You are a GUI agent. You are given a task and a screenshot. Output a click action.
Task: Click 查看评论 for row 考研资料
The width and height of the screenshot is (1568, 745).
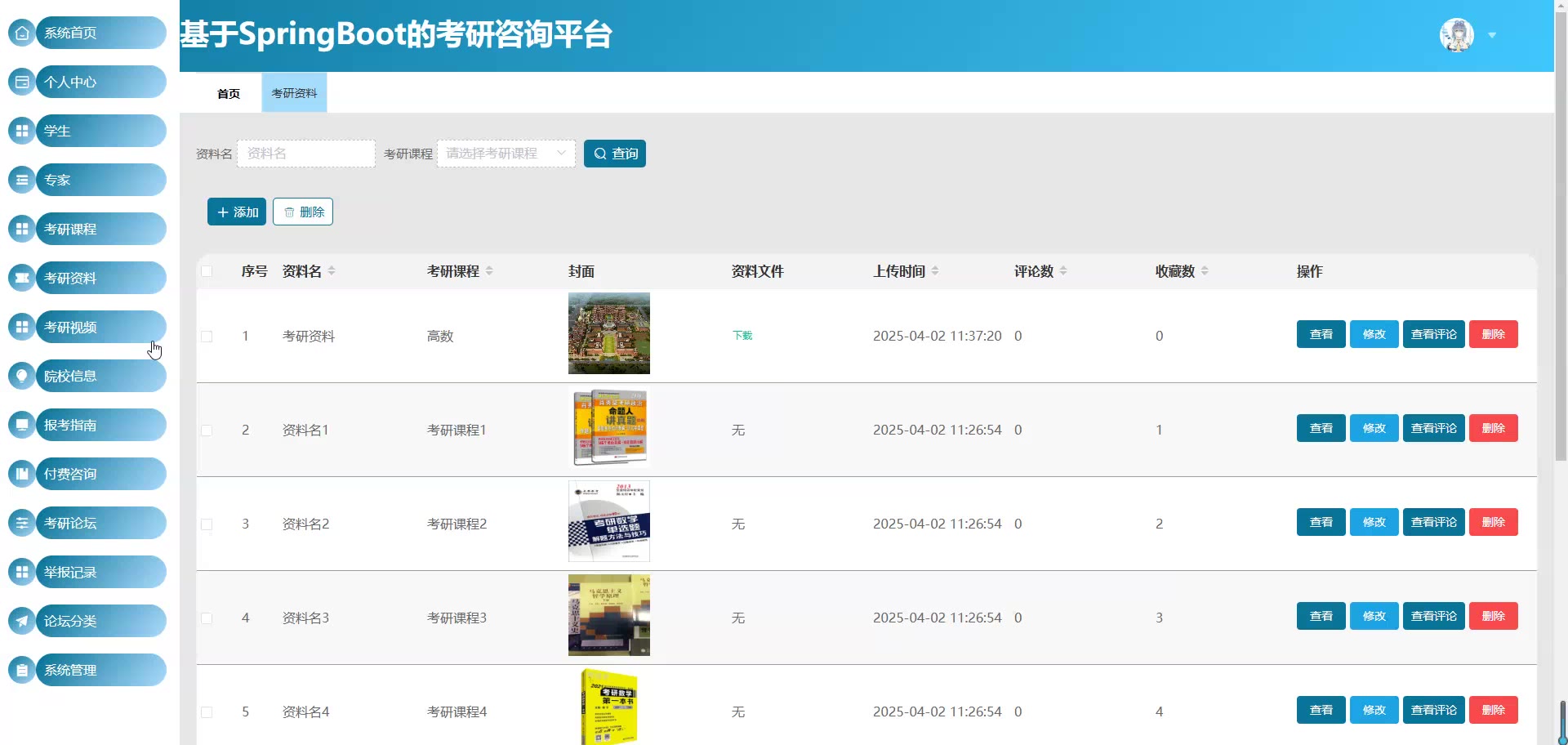click(x=1434, y=334)
